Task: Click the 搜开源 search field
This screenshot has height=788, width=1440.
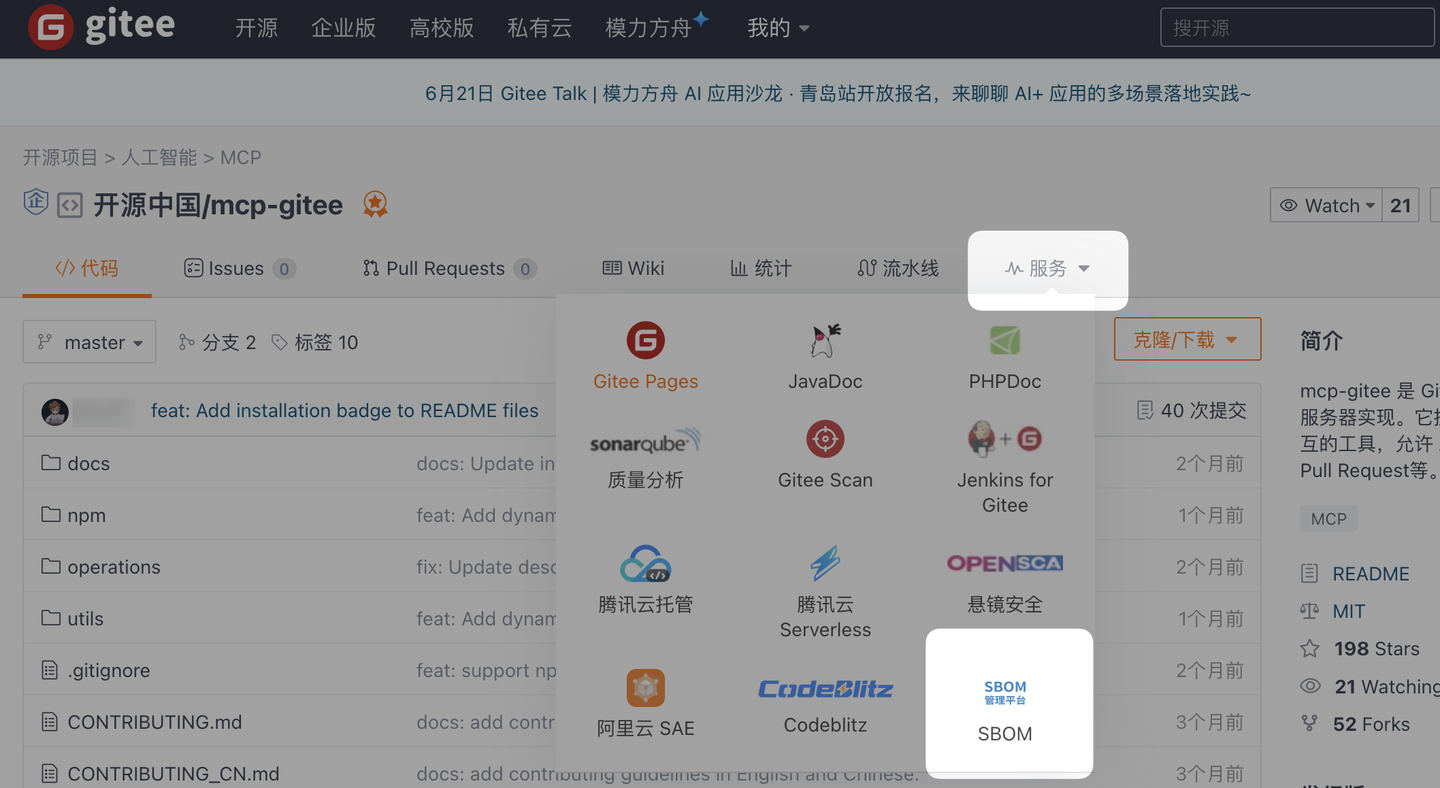Action: tap(1296, 27)
